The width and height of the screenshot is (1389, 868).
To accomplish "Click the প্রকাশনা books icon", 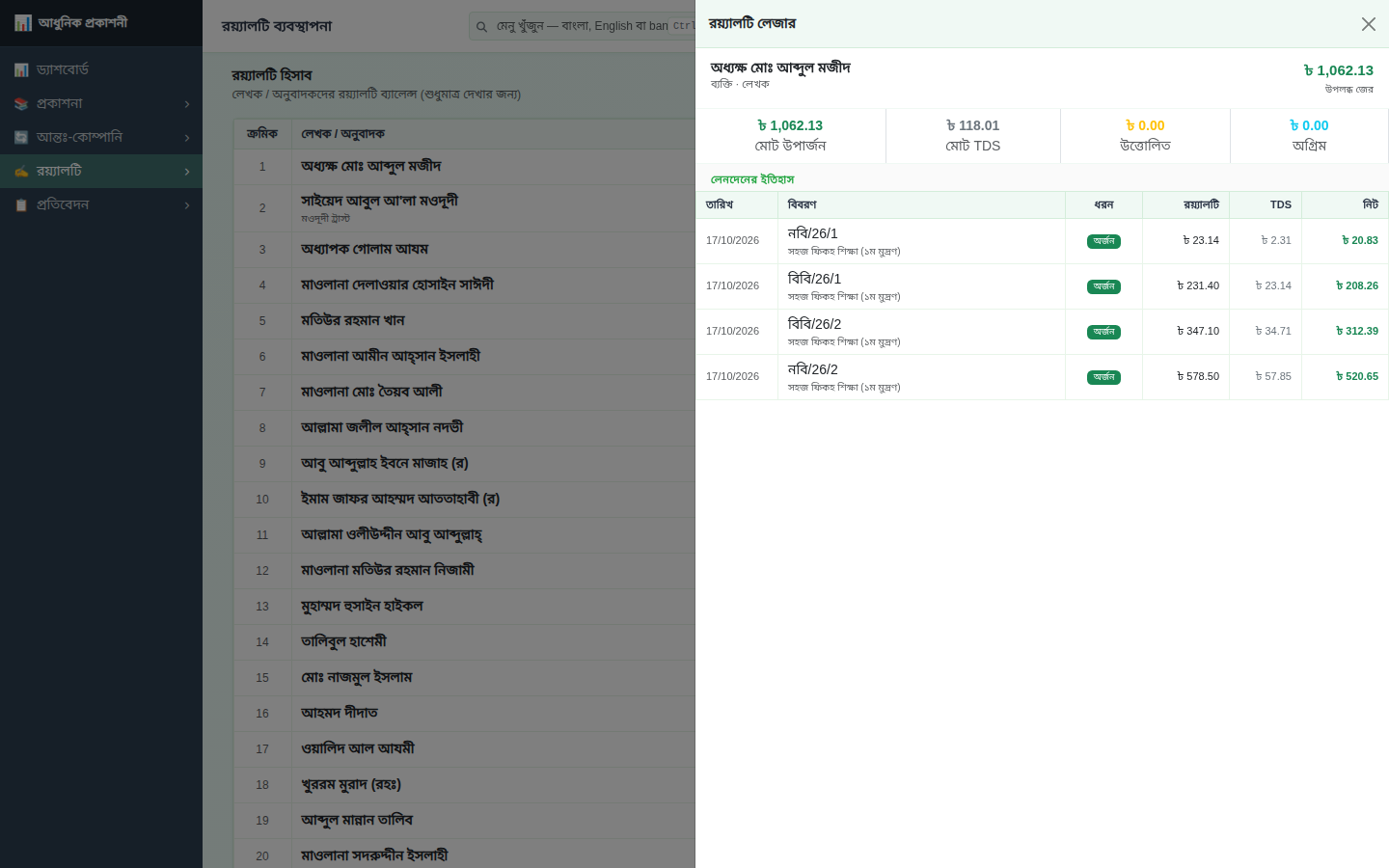I will coord(21,103).
